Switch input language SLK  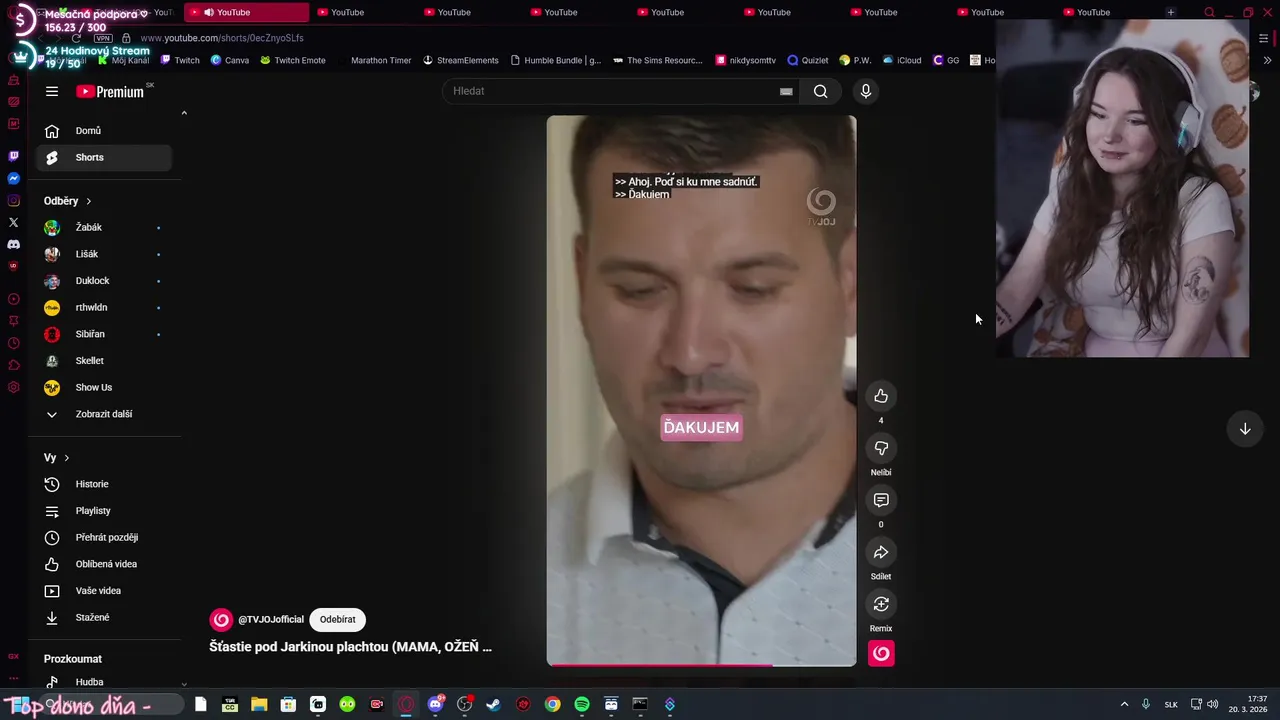pos(1171,705)
